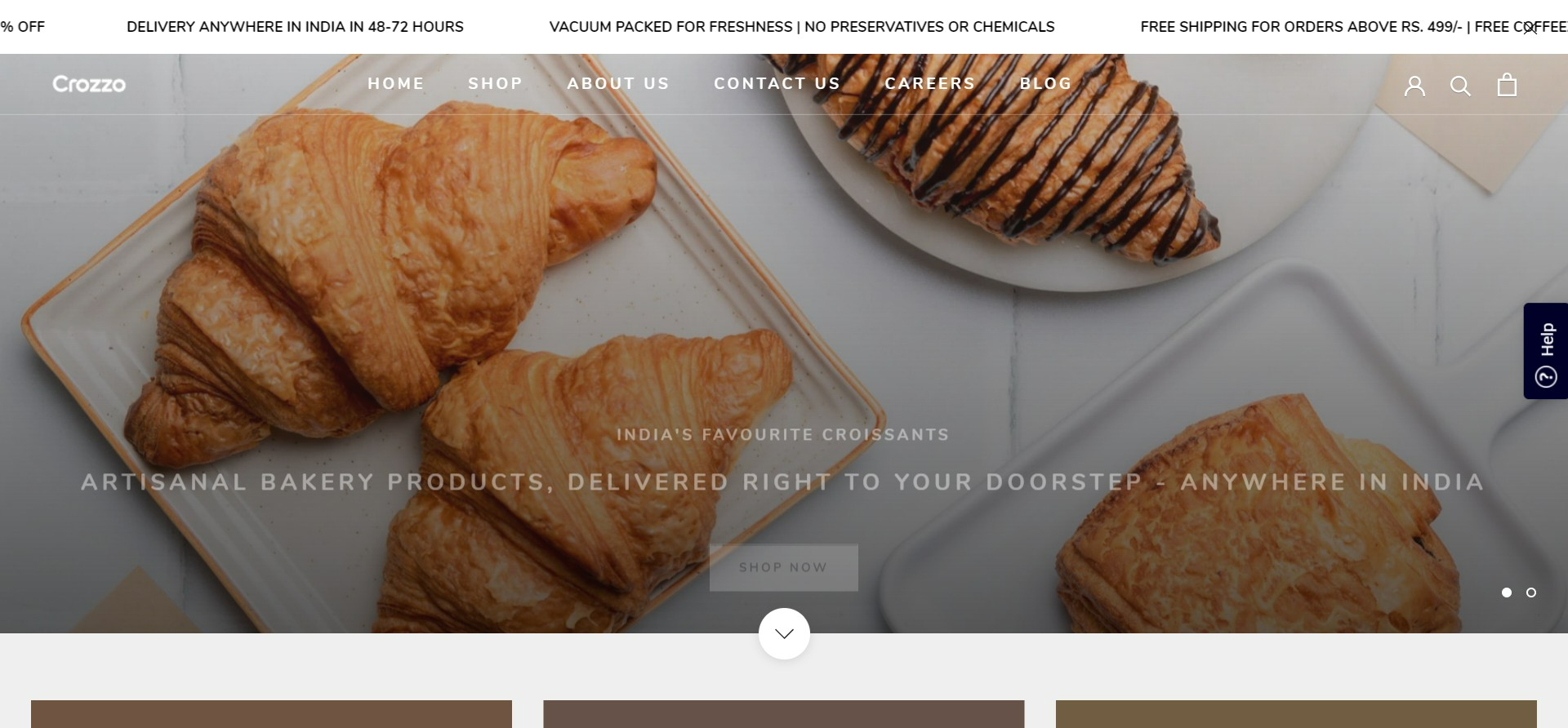Go to the Home menu item
The width and height of the screenshot is (1568, 728).
click(x=396, y=83)
